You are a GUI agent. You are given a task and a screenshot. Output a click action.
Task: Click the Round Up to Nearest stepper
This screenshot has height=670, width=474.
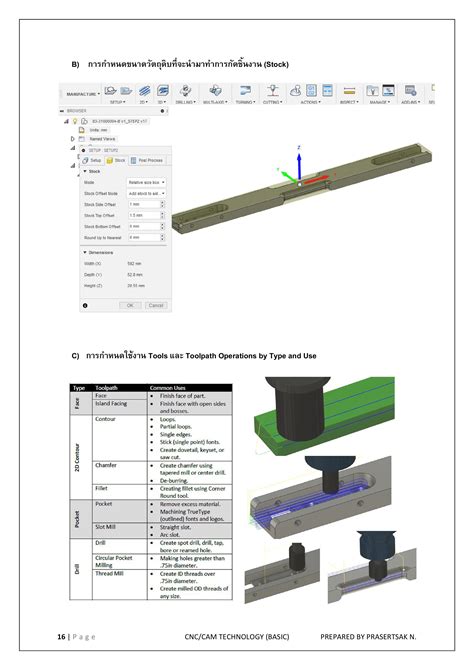(x=162, y=238)
